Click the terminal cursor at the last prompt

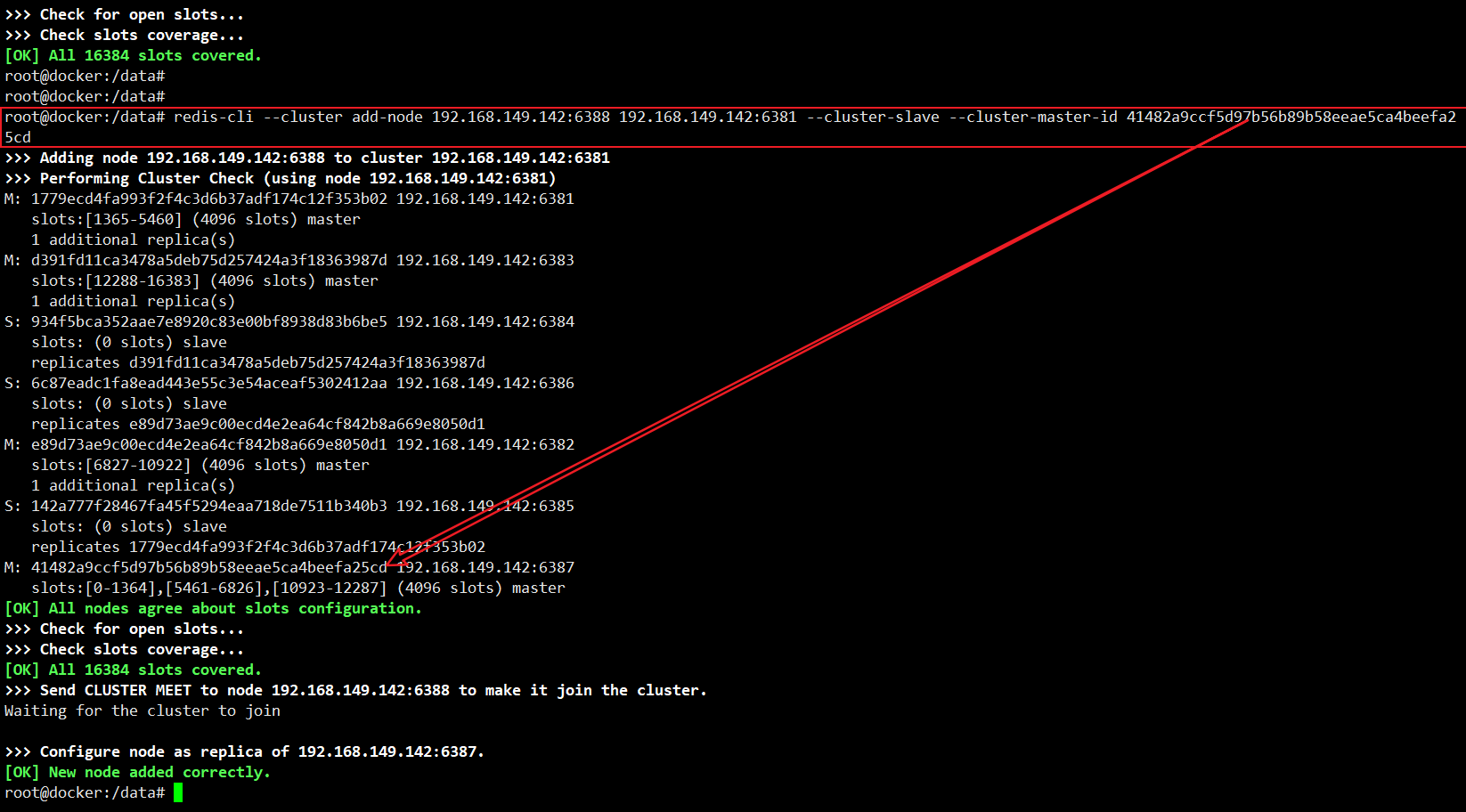(178, 792)
